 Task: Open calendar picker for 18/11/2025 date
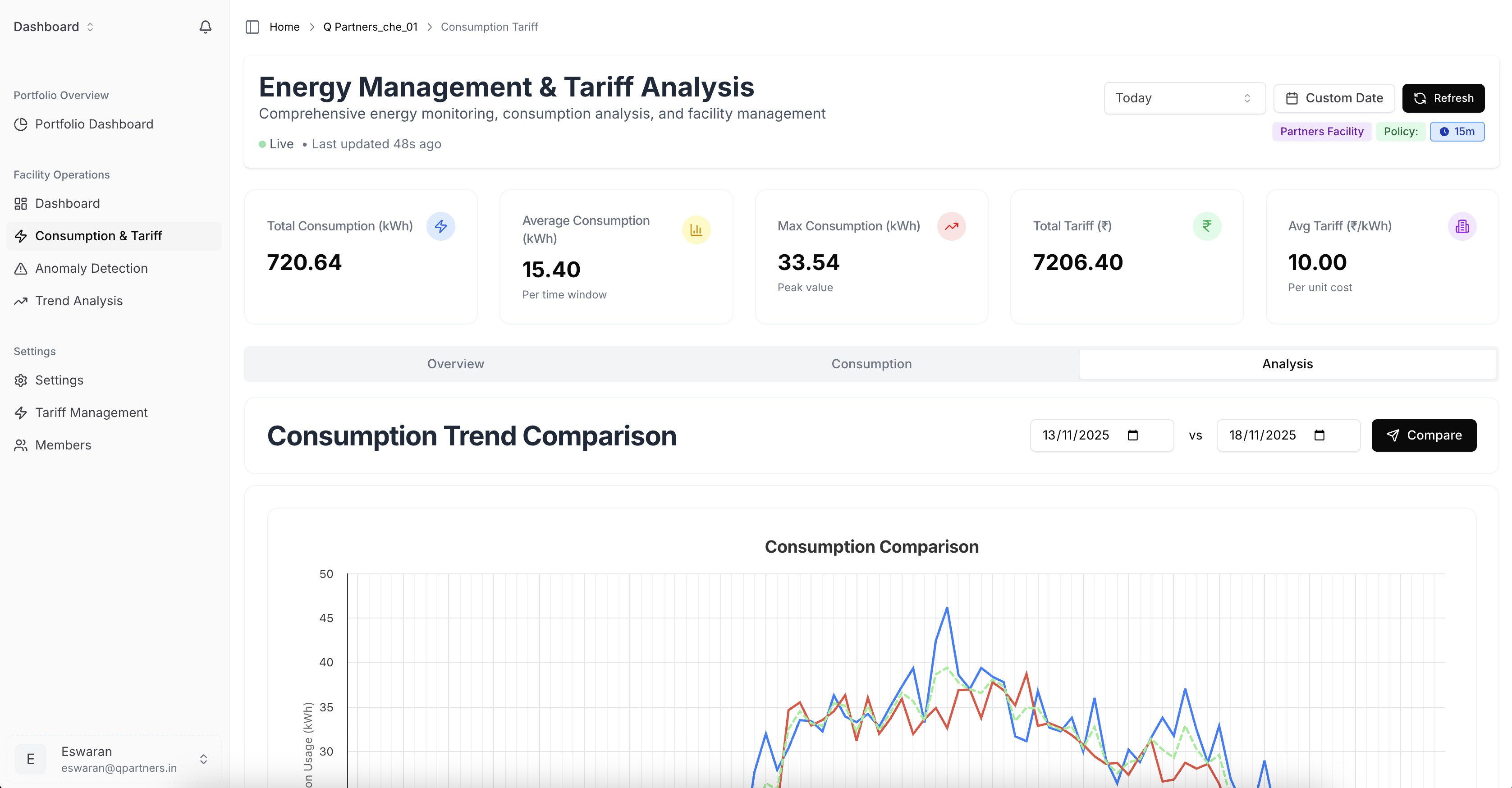1320,435
